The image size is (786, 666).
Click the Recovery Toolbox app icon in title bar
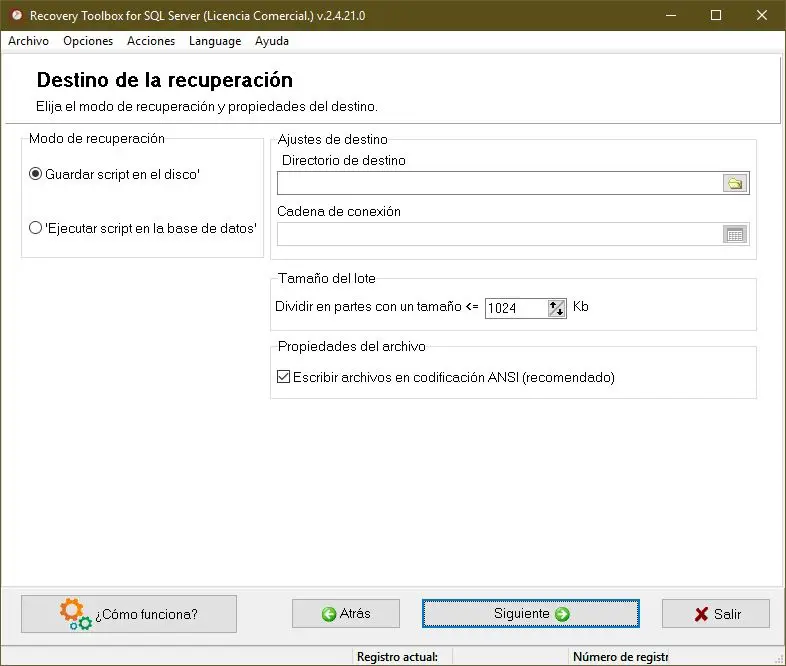[17, 16]
